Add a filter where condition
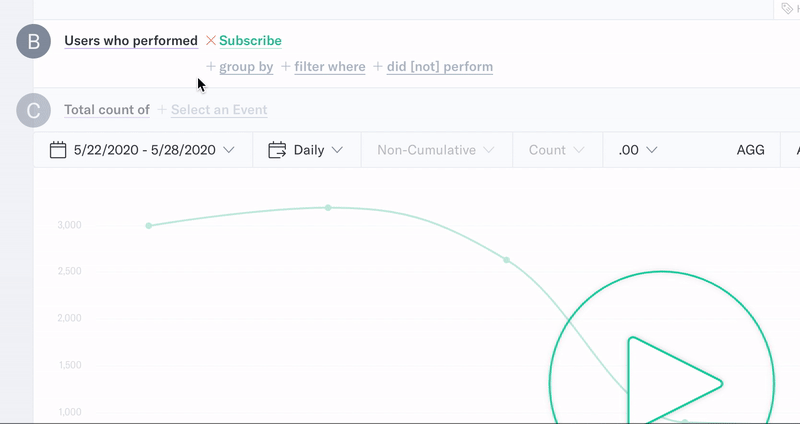 [x=330, y=67]
